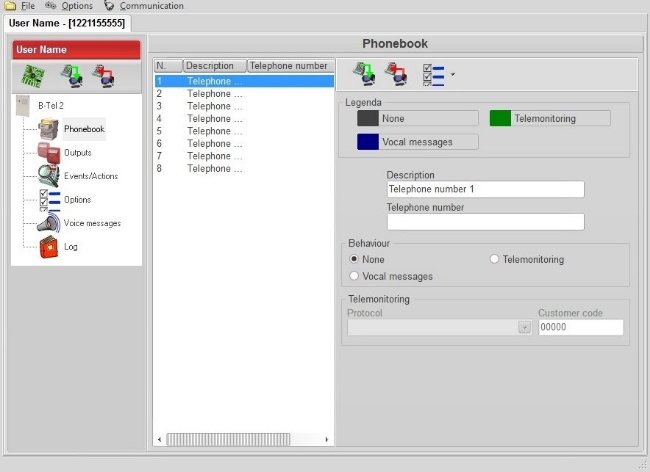The width and height of the screenshot is (650, 472).
Task: Click the checklist icon in Phonebook toolbar
Action: point(434,75)
